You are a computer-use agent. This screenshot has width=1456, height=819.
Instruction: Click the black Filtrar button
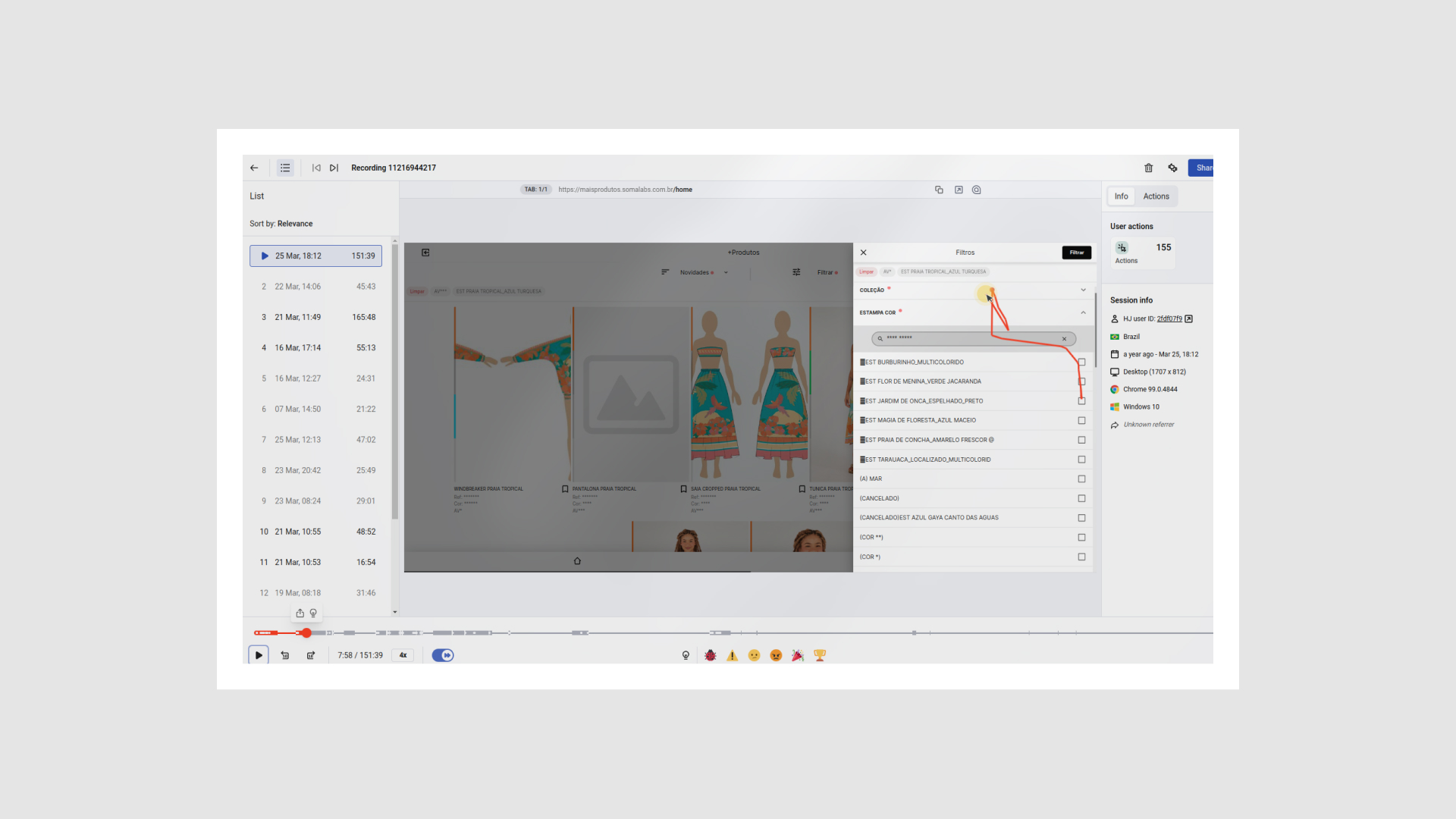tap(1076, 253)
